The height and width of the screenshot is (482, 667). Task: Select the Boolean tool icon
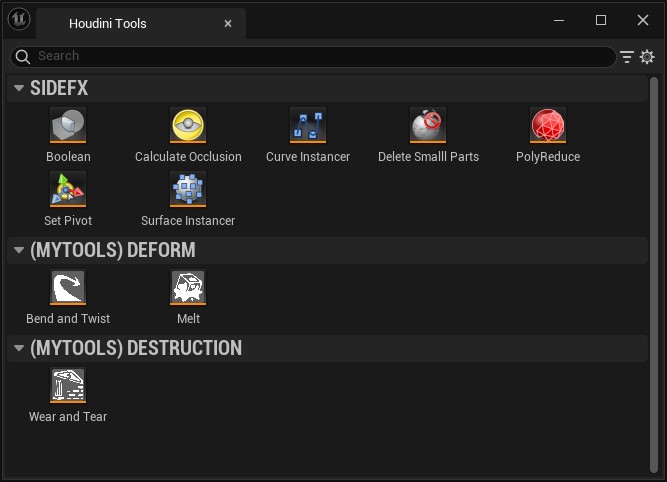[68, 127]
